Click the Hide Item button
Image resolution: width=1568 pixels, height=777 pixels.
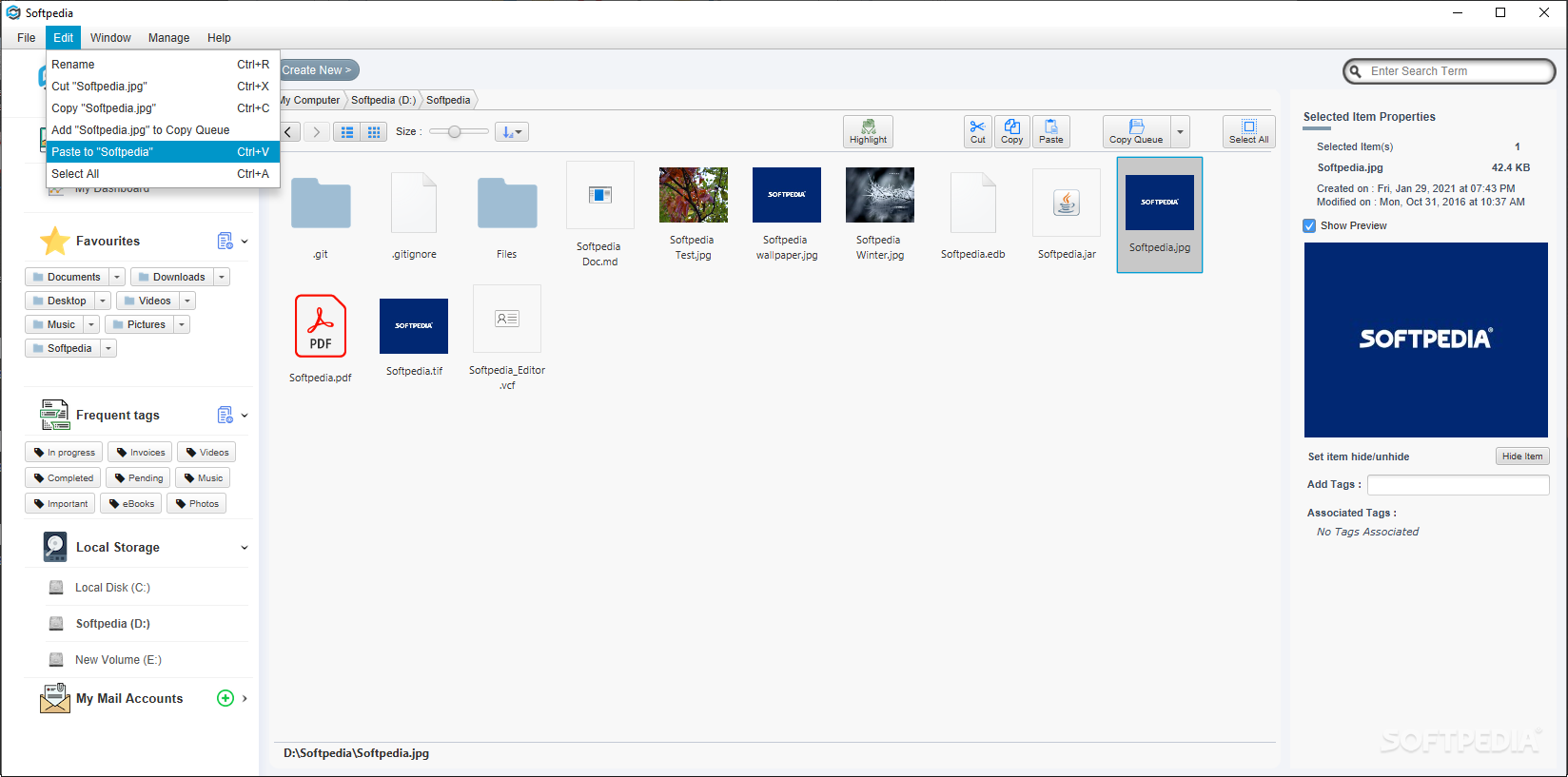[1522, 456]
